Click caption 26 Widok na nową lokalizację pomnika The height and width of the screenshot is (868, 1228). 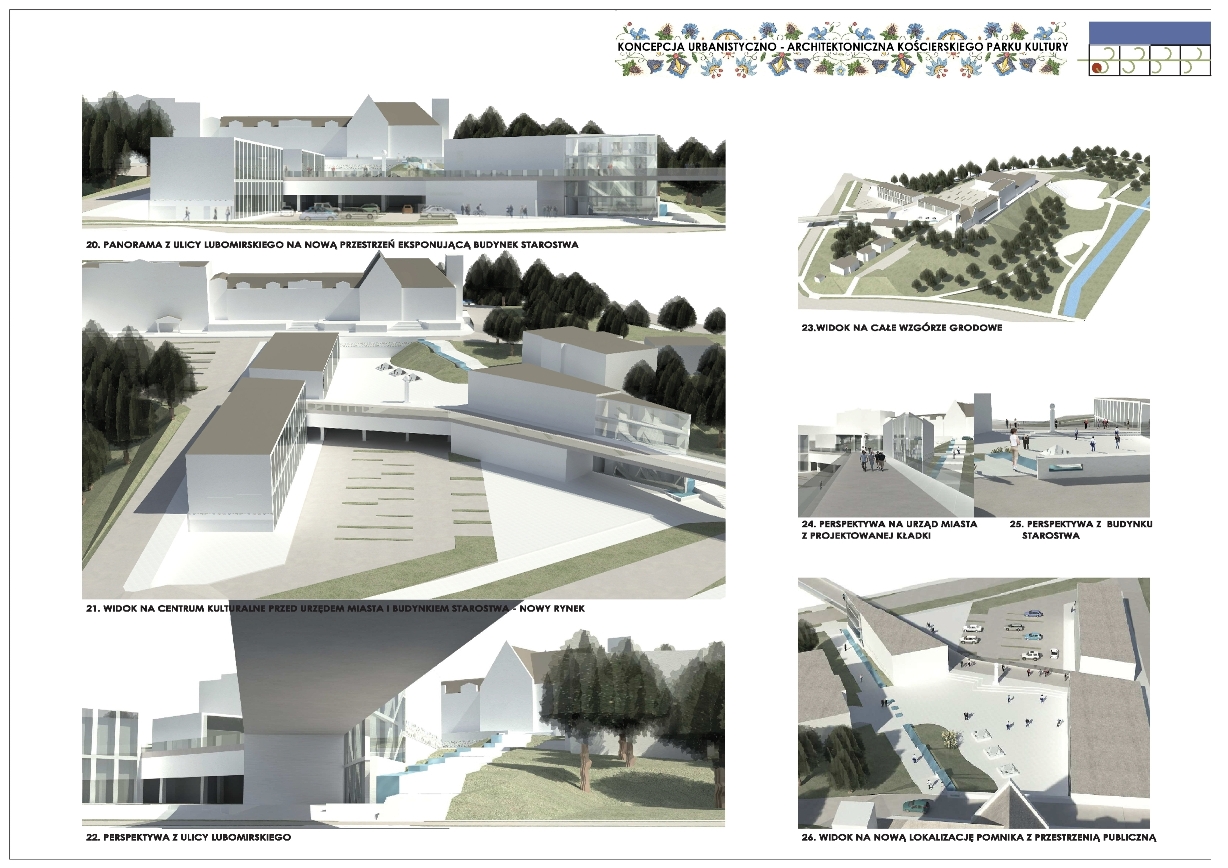pos(977,837)
